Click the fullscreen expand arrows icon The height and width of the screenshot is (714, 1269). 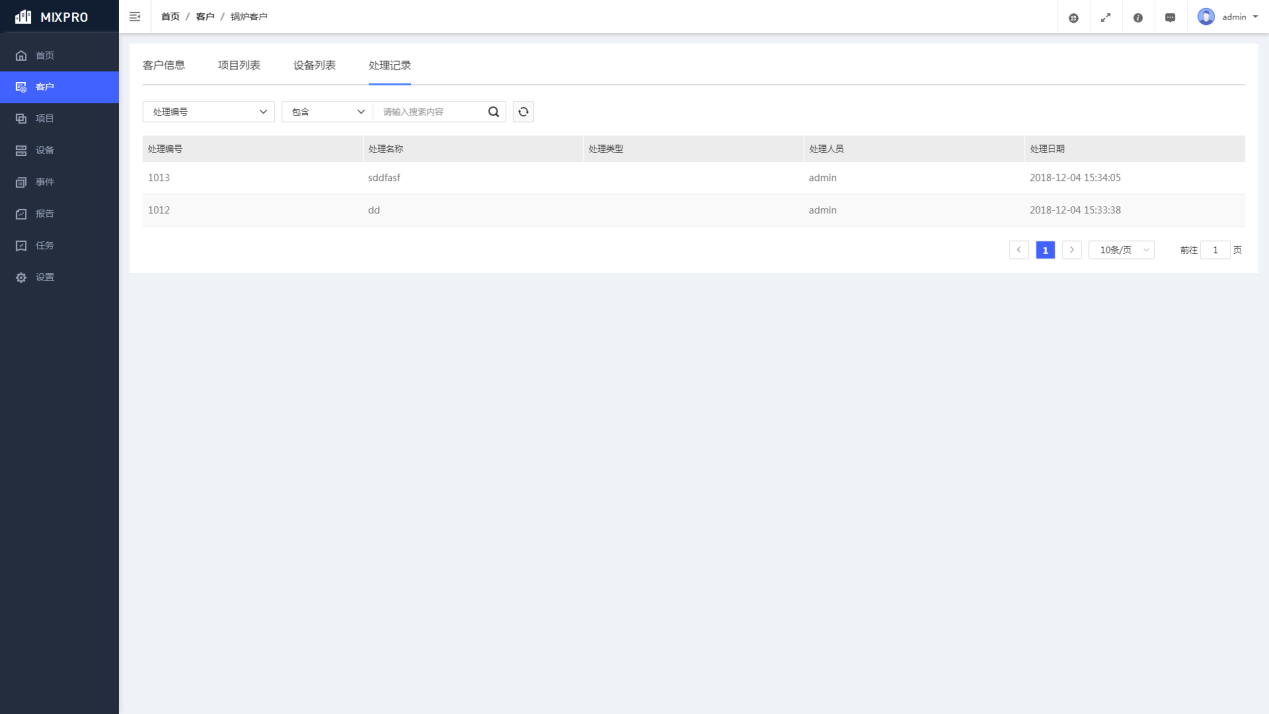click(x=1106, y=17)
